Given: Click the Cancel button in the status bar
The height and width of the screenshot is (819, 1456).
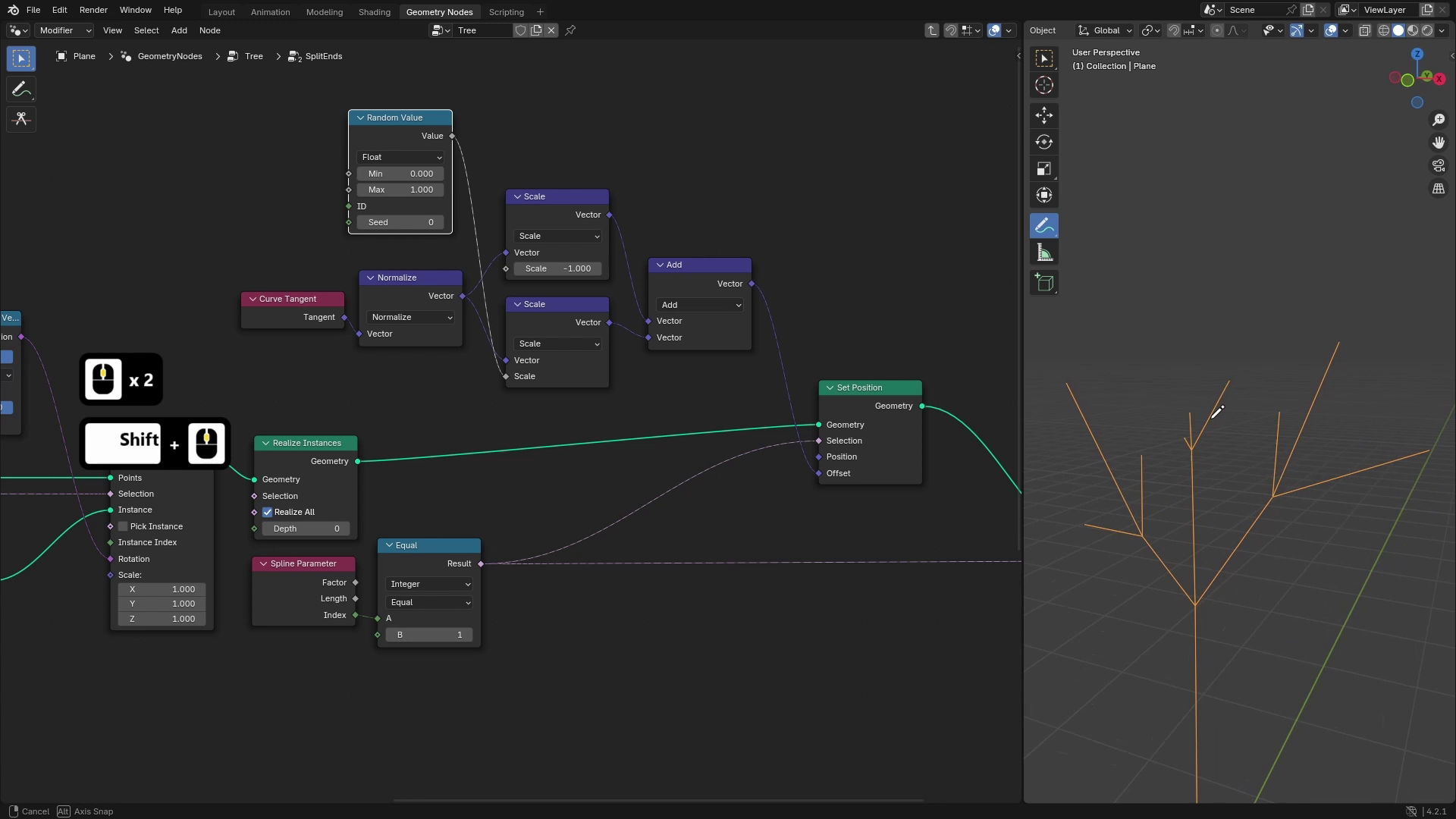Looking at the screenshot, I should click(x=34, y=811).
